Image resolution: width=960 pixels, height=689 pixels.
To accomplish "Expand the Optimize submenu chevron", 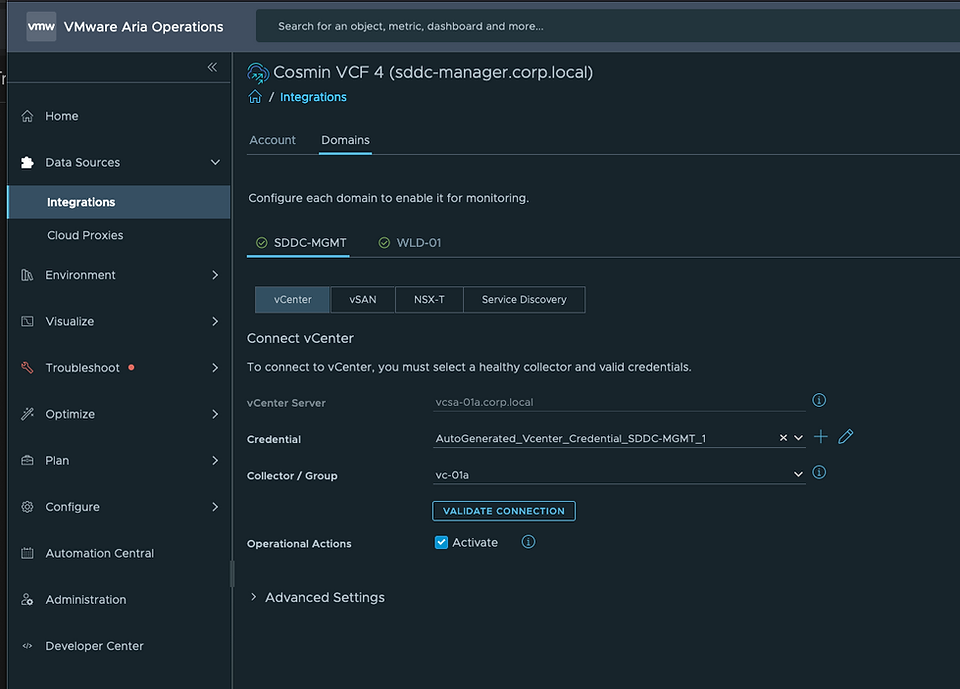I will point(215,414).
